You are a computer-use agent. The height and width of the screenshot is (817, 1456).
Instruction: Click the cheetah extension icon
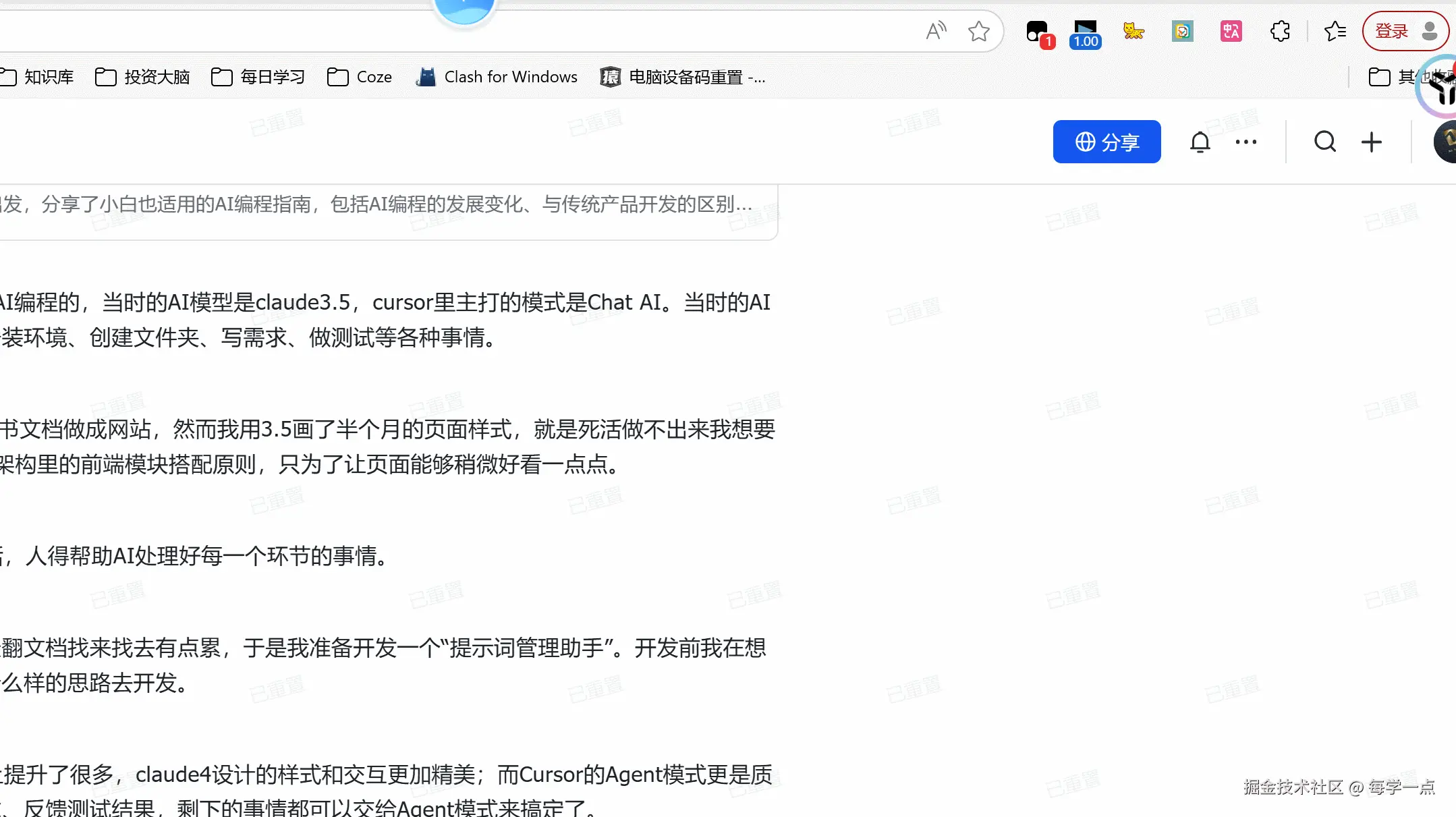(x=1133, y=31)
